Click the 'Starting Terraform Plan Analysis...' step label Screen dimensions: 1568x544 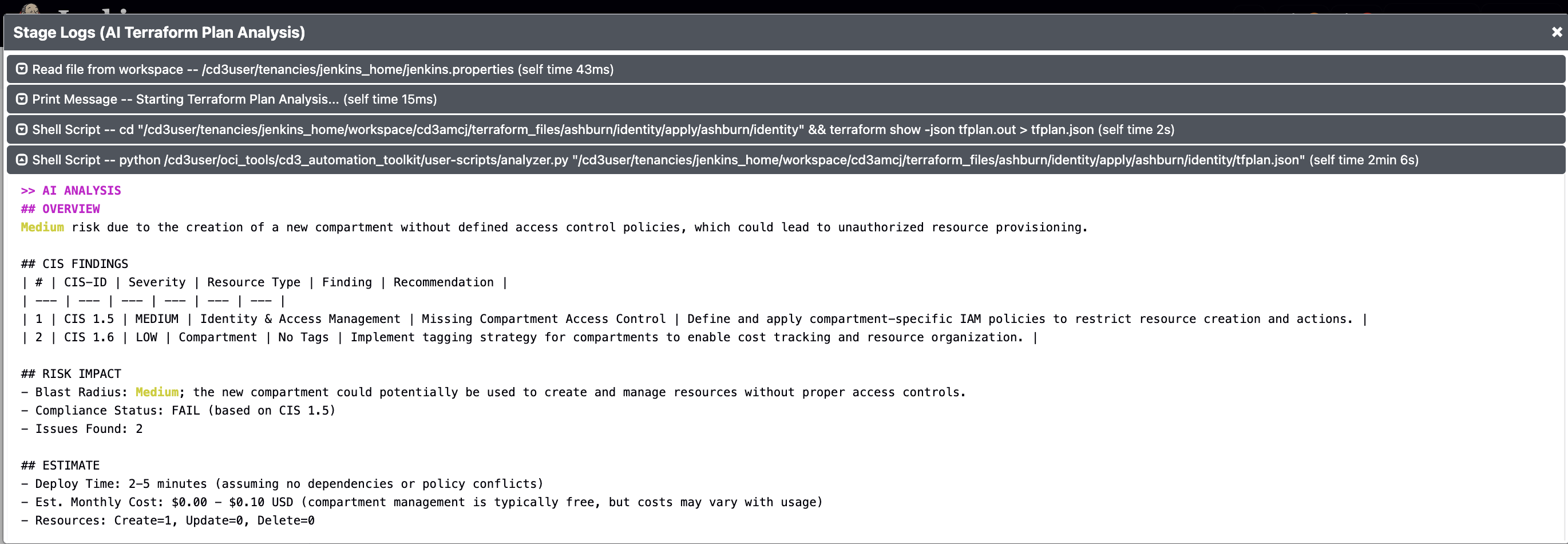235,99
